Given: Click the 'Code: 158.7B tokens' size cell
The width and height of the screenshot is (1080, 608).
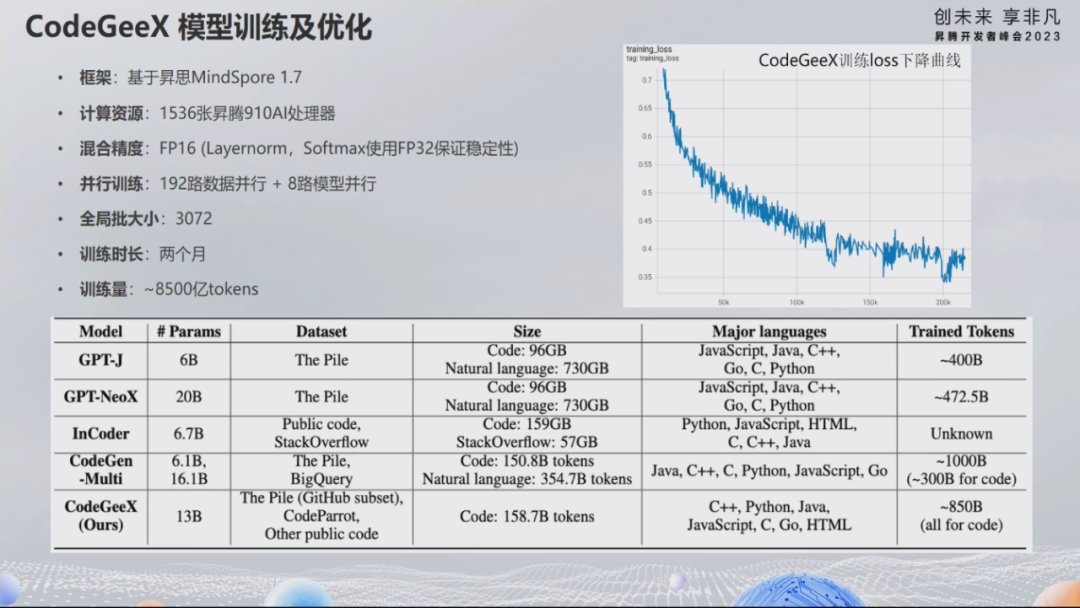Looking at the screenshot, I should coord(527,516).
